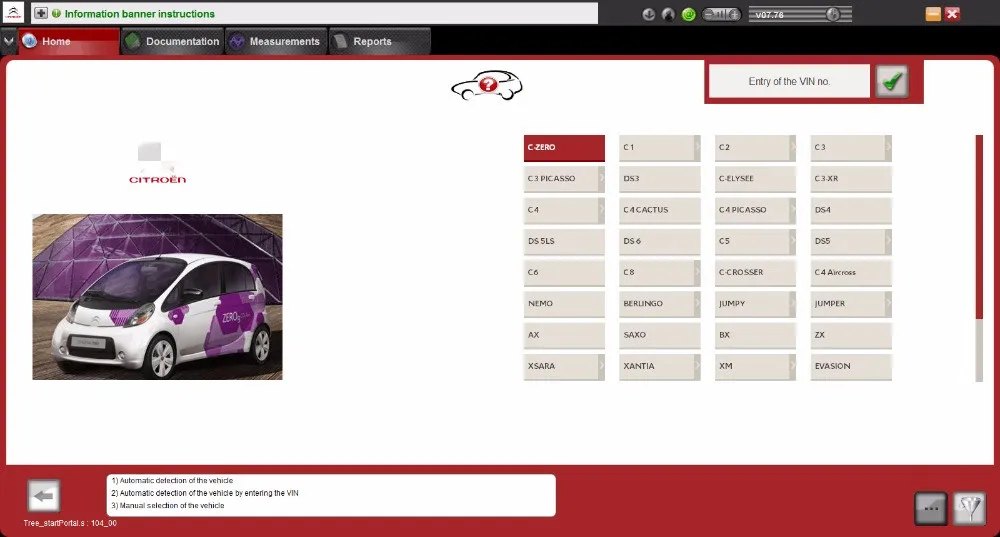1000x537 pixels.
Task: Choose the SAXO vehicle model
Action: (659, 335)
